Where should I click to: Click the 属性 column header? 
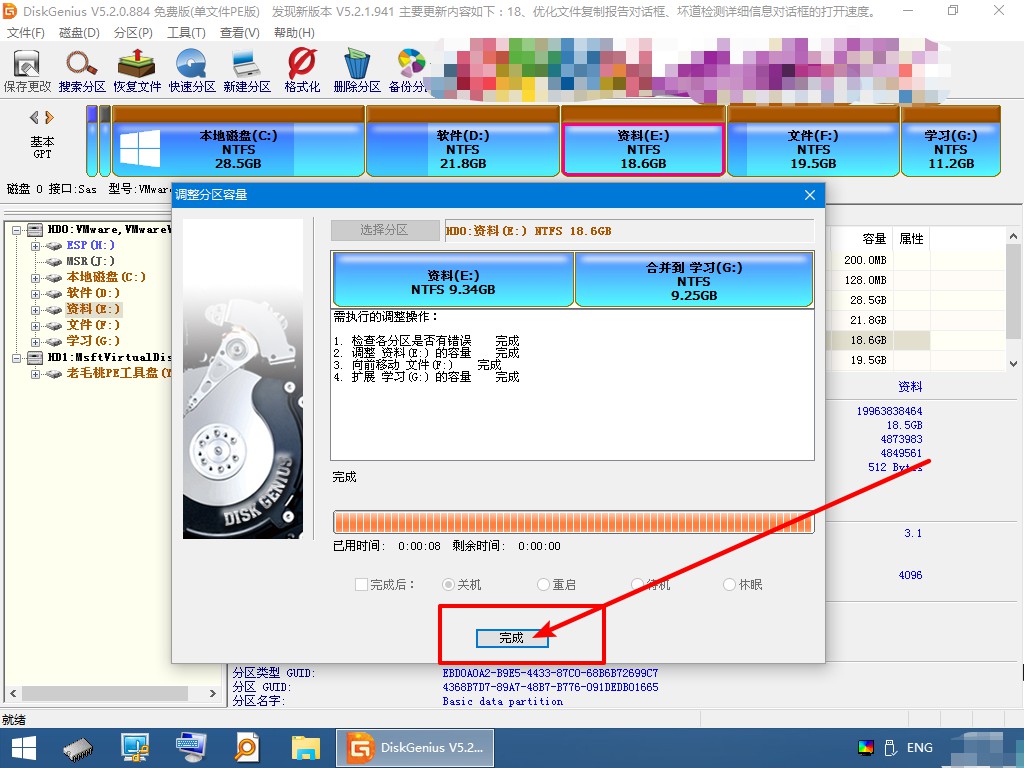tap(911, 238)
